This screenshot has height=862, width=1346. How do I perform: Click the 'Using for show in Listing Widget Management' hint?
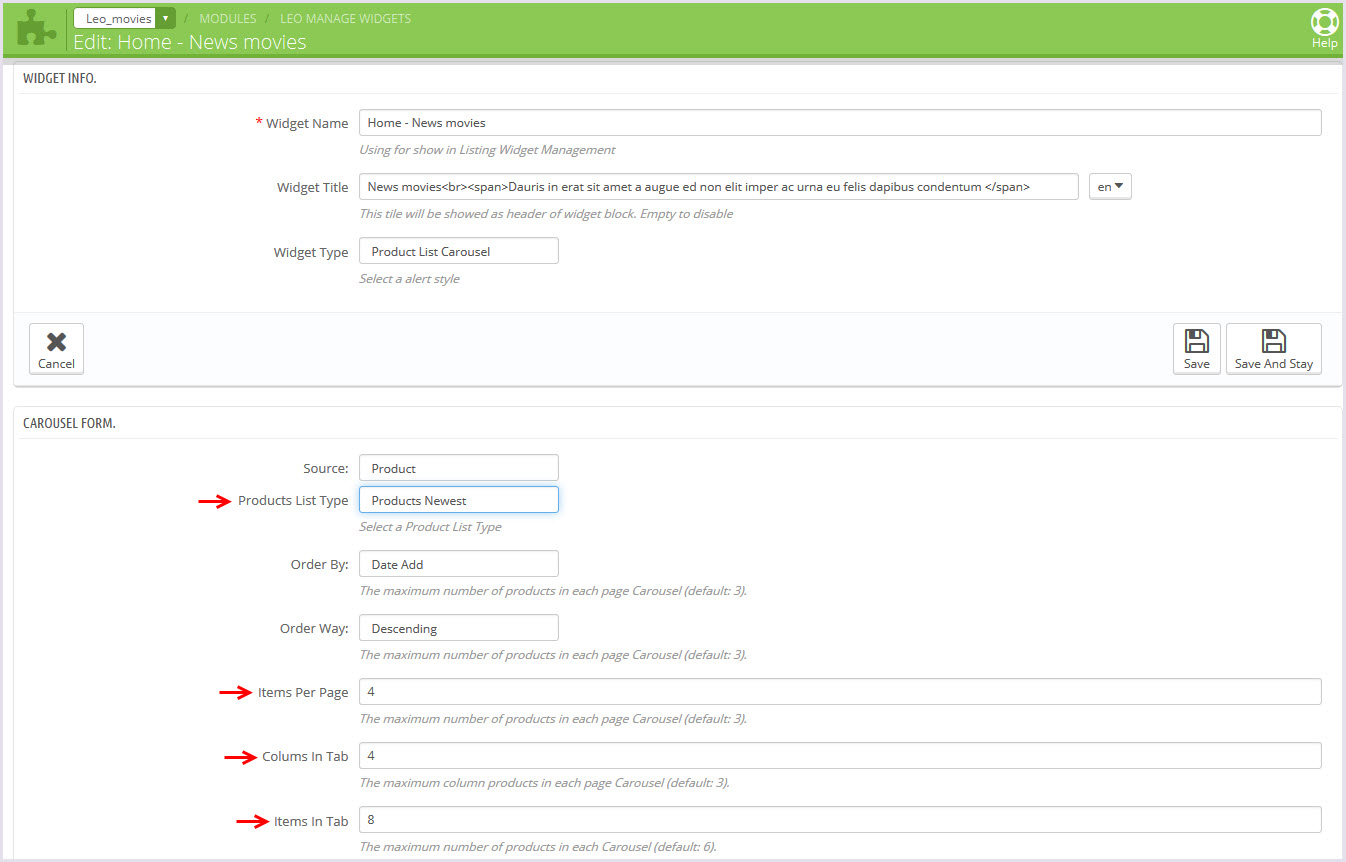coord(487,150)
